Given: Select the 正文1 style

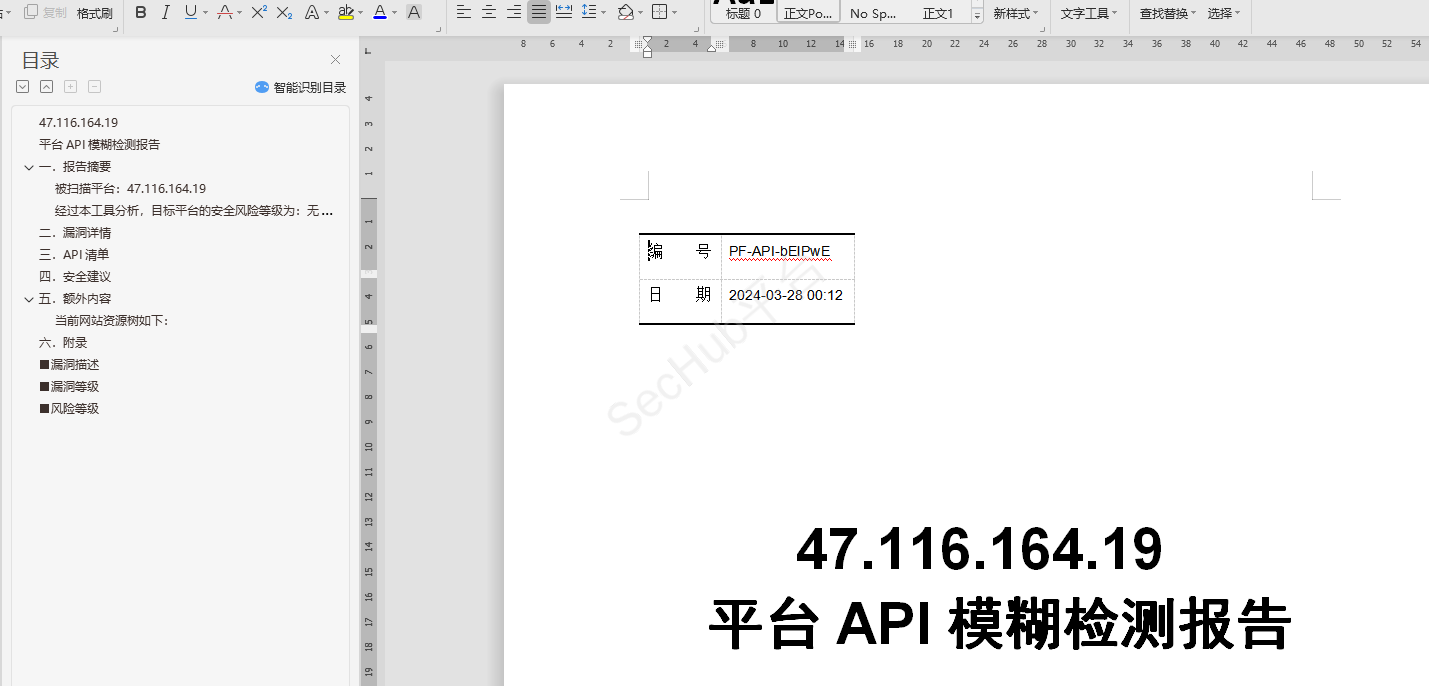Looking at the screenshot, I should click(x=937, y=14).
